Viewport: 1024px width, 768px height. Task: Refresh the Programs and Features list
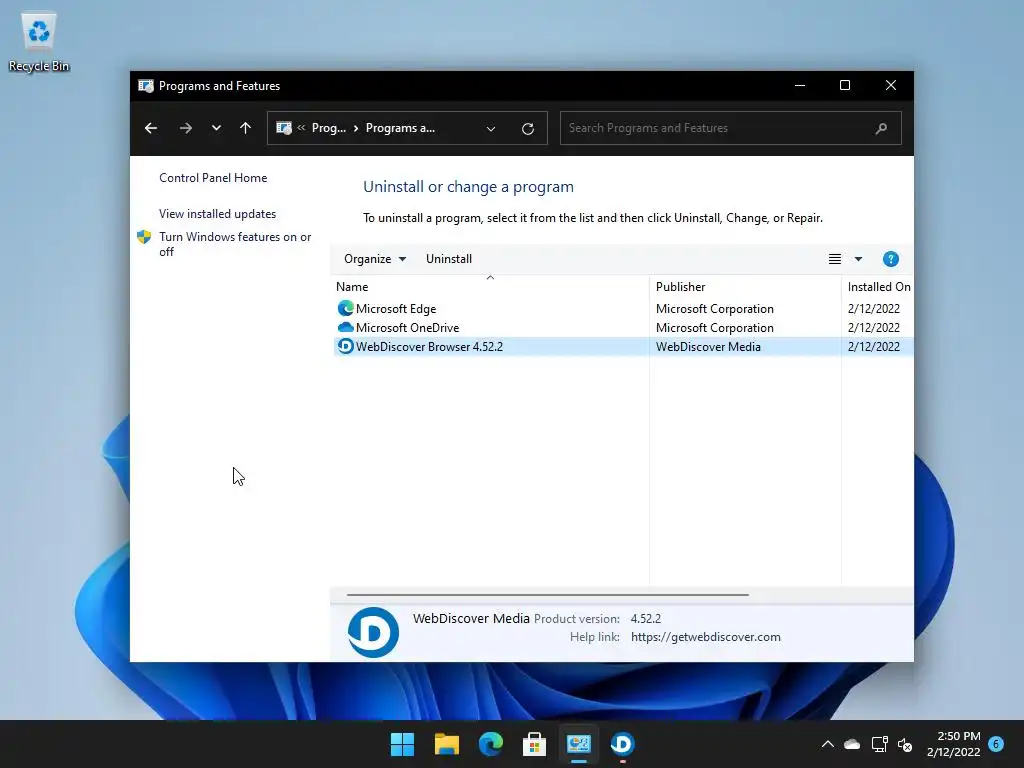[528, 129]
